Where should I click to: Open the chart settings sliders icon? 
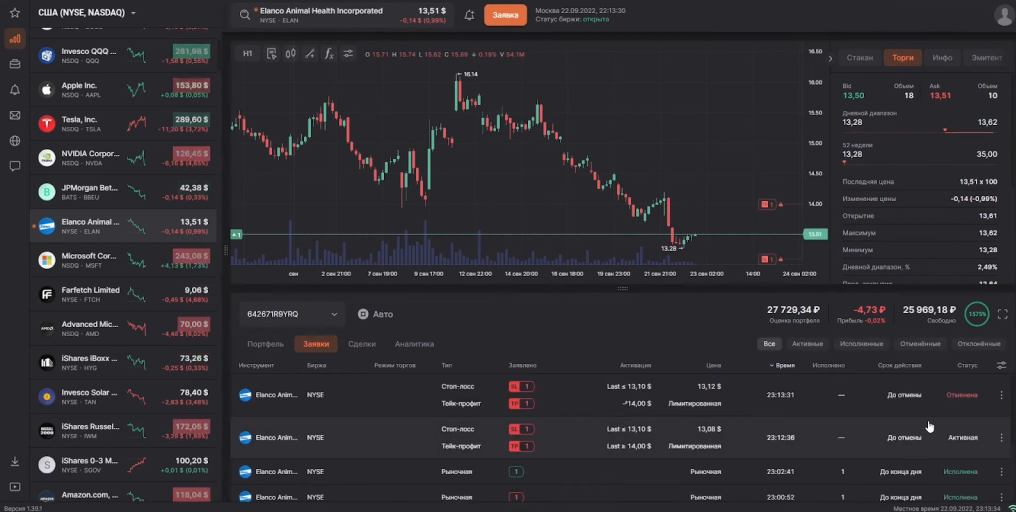pos(349,54)
